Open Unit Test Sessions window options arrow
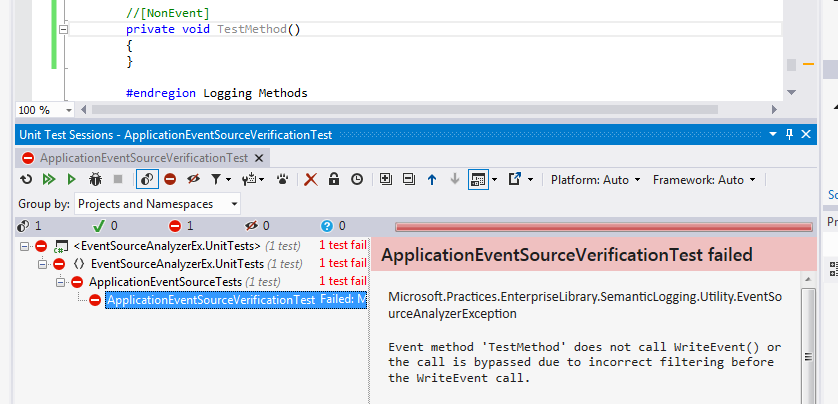The image size is (838, 404). pyautogui.click(x=773, y=135)
